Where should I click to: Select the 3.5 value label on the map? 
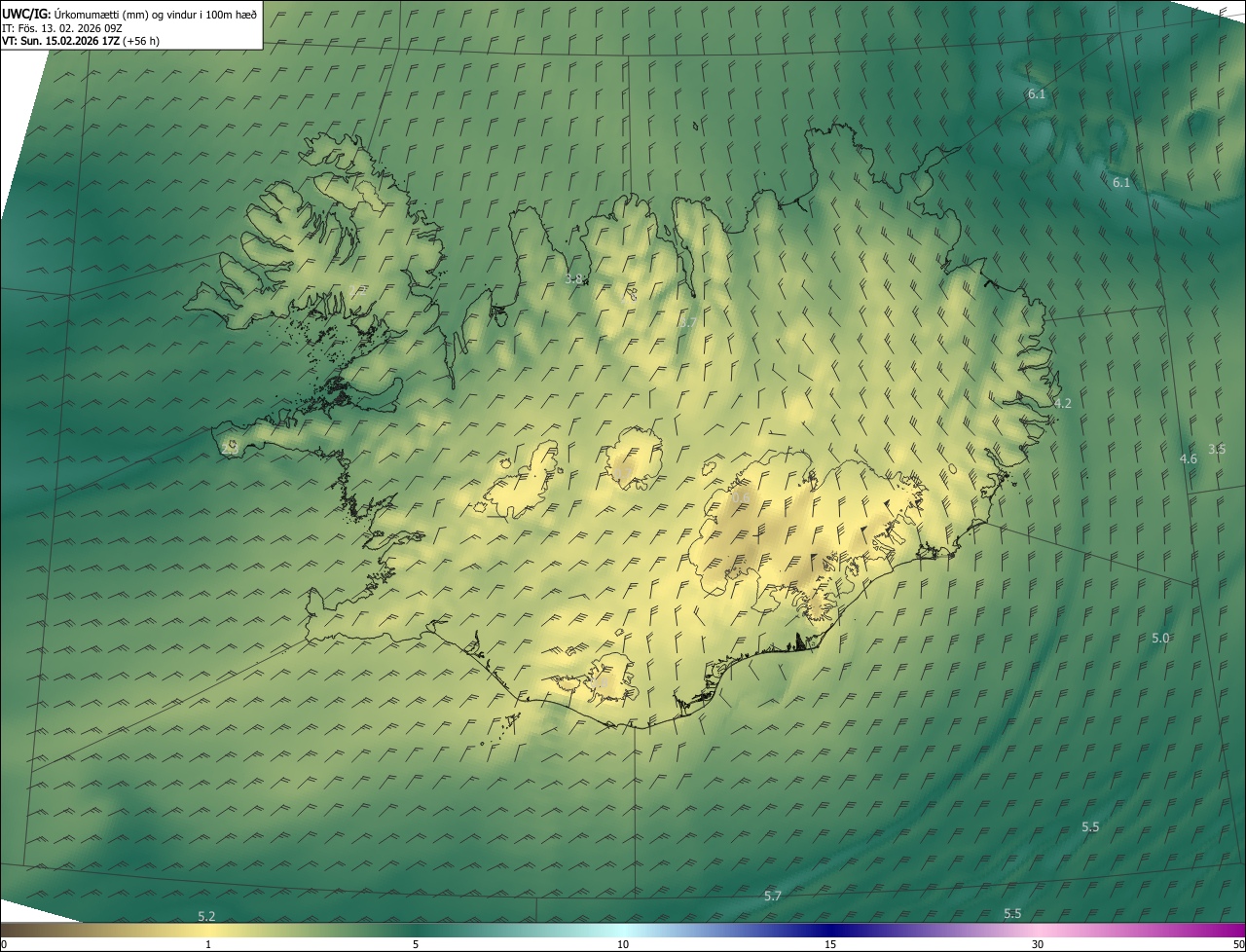coord(1217,449)
